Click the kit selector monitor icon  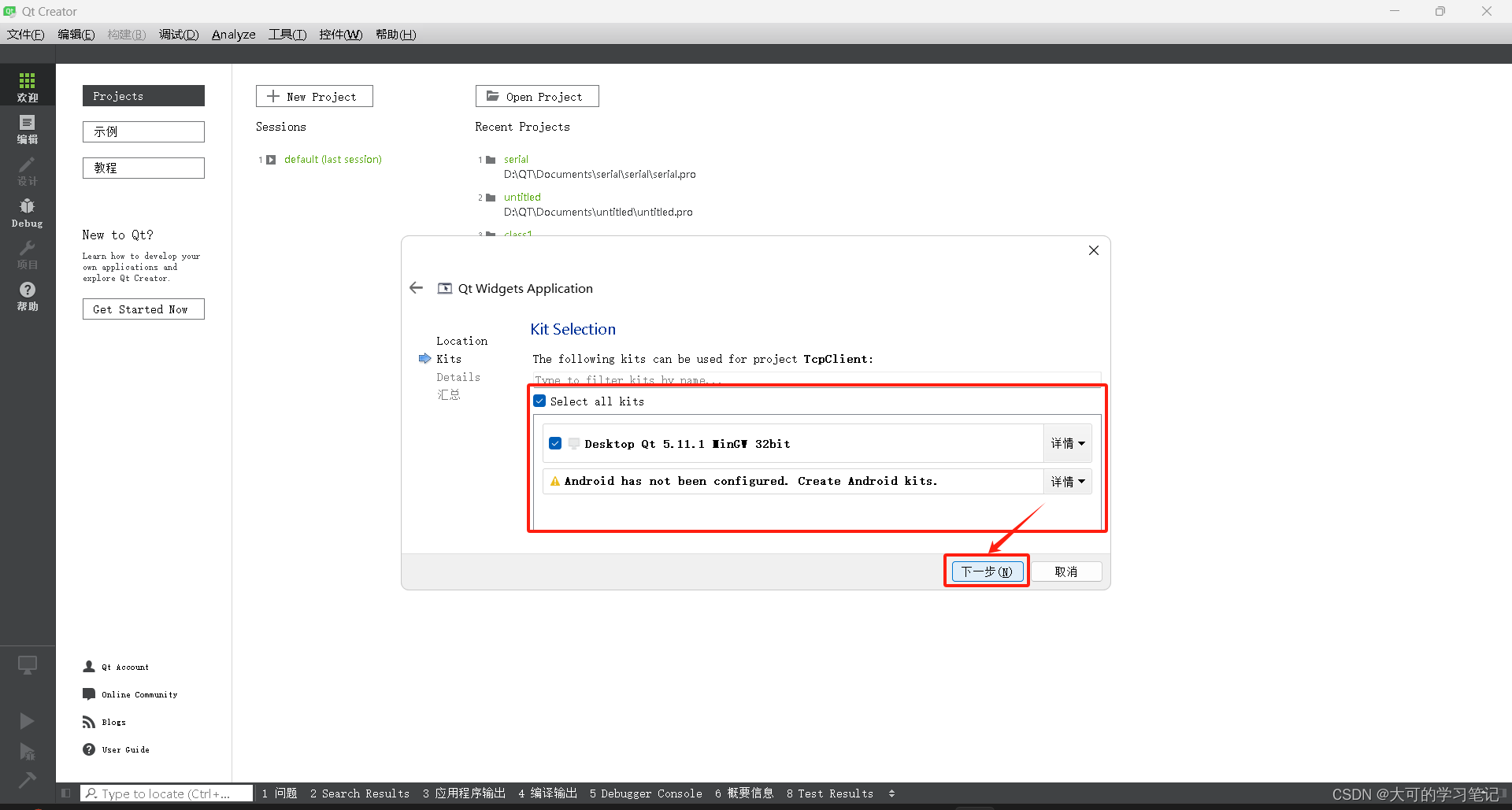(x=28, y=665)
